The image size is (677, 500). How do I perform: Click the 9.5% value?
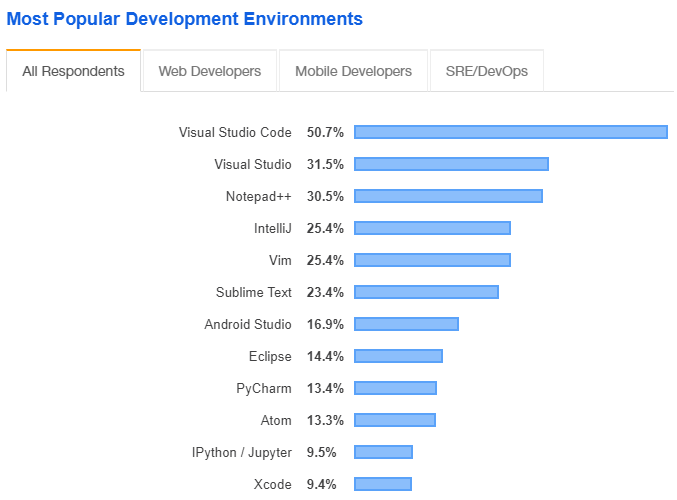(321, 452)
